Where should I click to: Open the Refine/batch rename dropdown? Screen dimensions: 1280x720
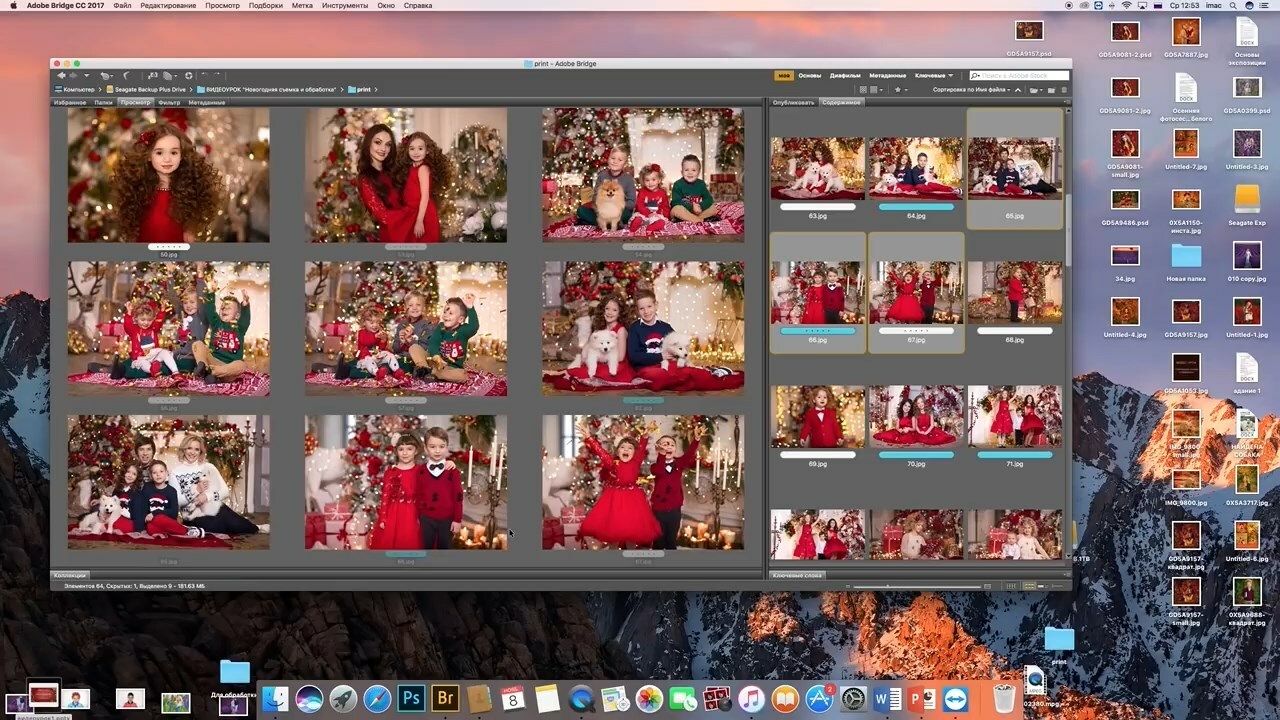(169, 76)
